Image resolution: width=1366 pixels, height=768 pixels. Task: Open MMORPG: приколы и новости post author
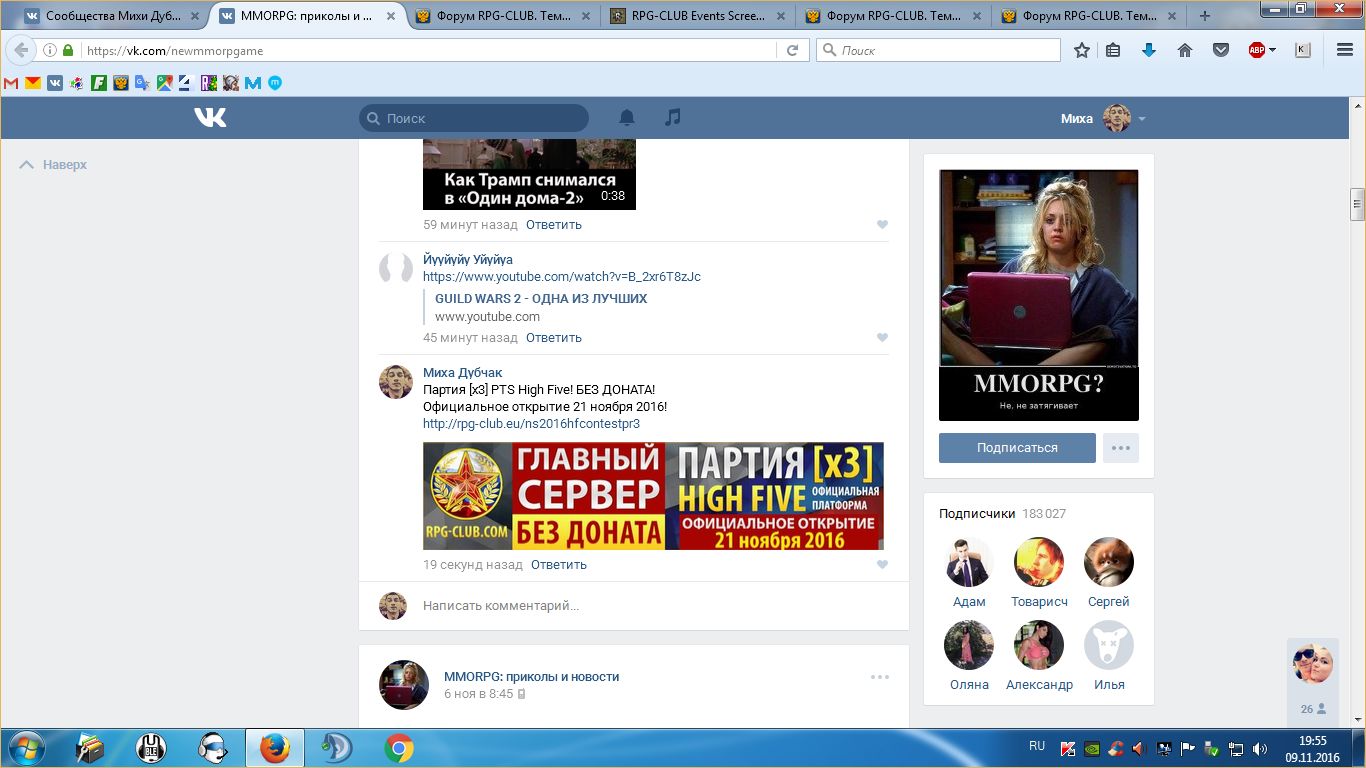pos(531,677)
